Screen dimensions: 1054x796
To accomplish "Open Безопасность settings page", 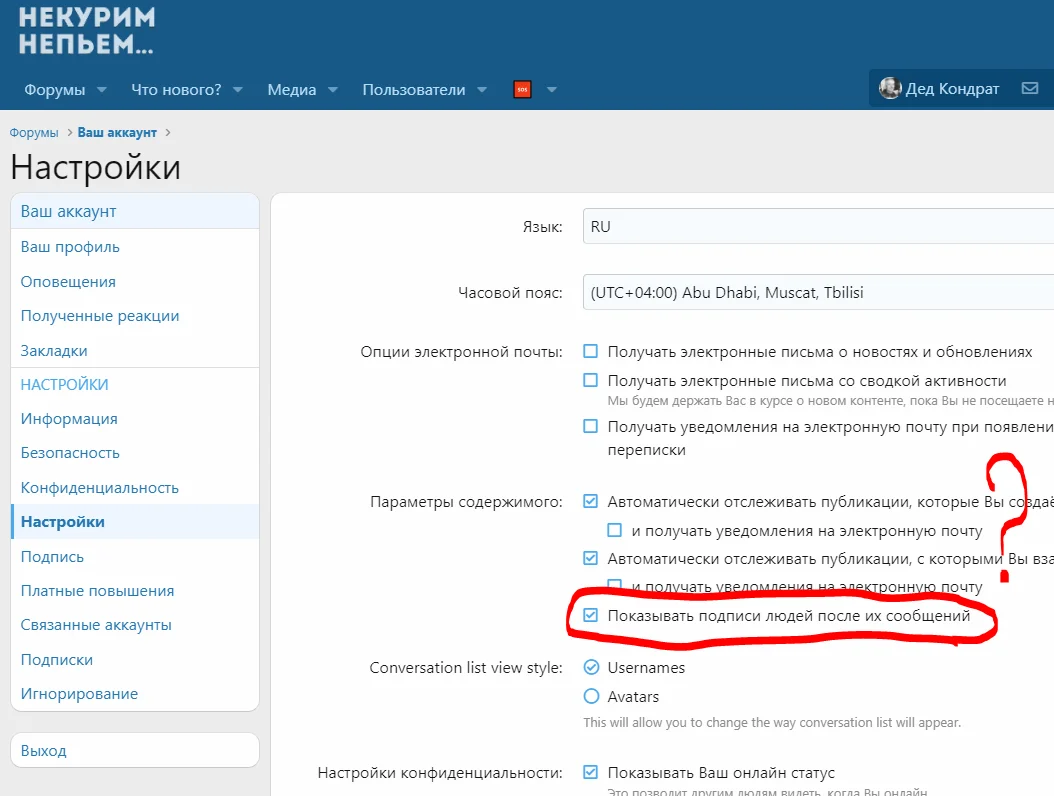I will (135, 453).
